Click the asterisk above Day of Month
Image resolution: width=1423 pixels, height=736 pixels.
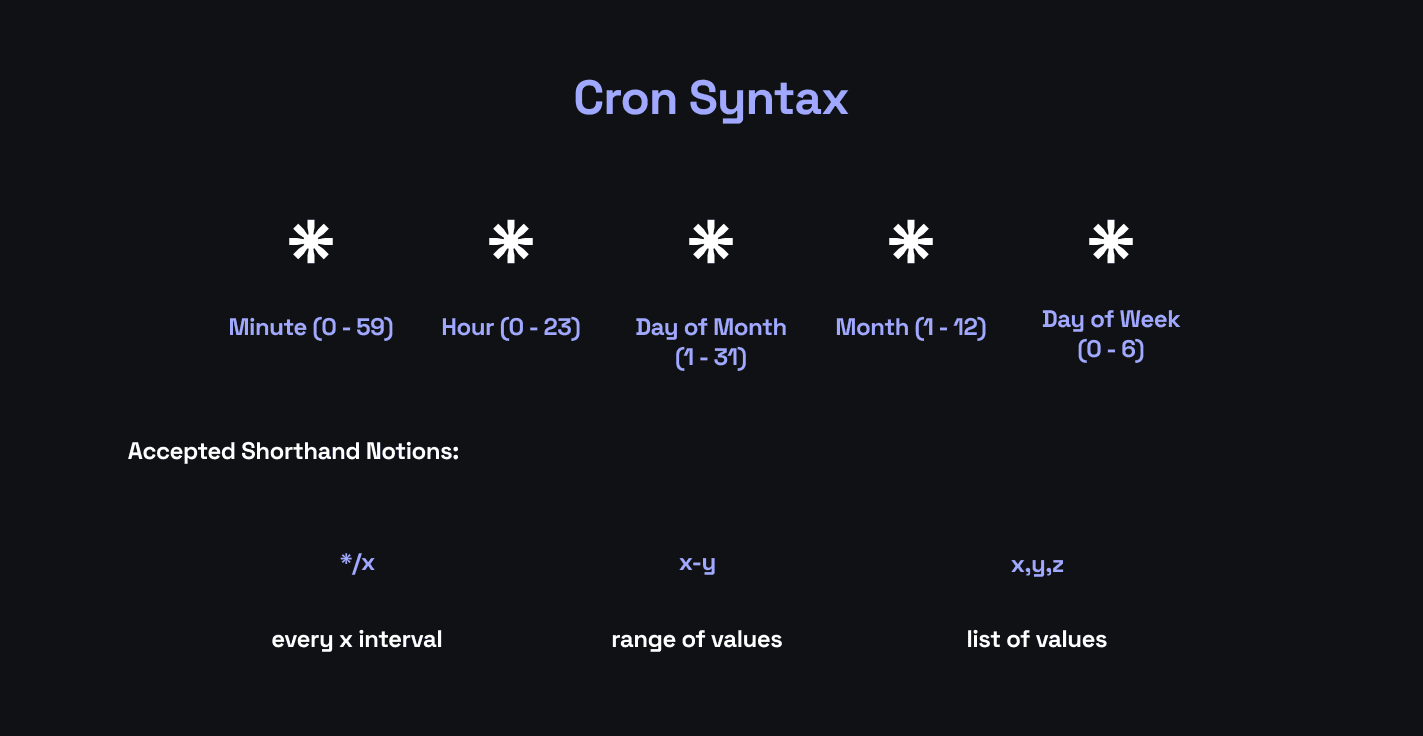(711, 243)
